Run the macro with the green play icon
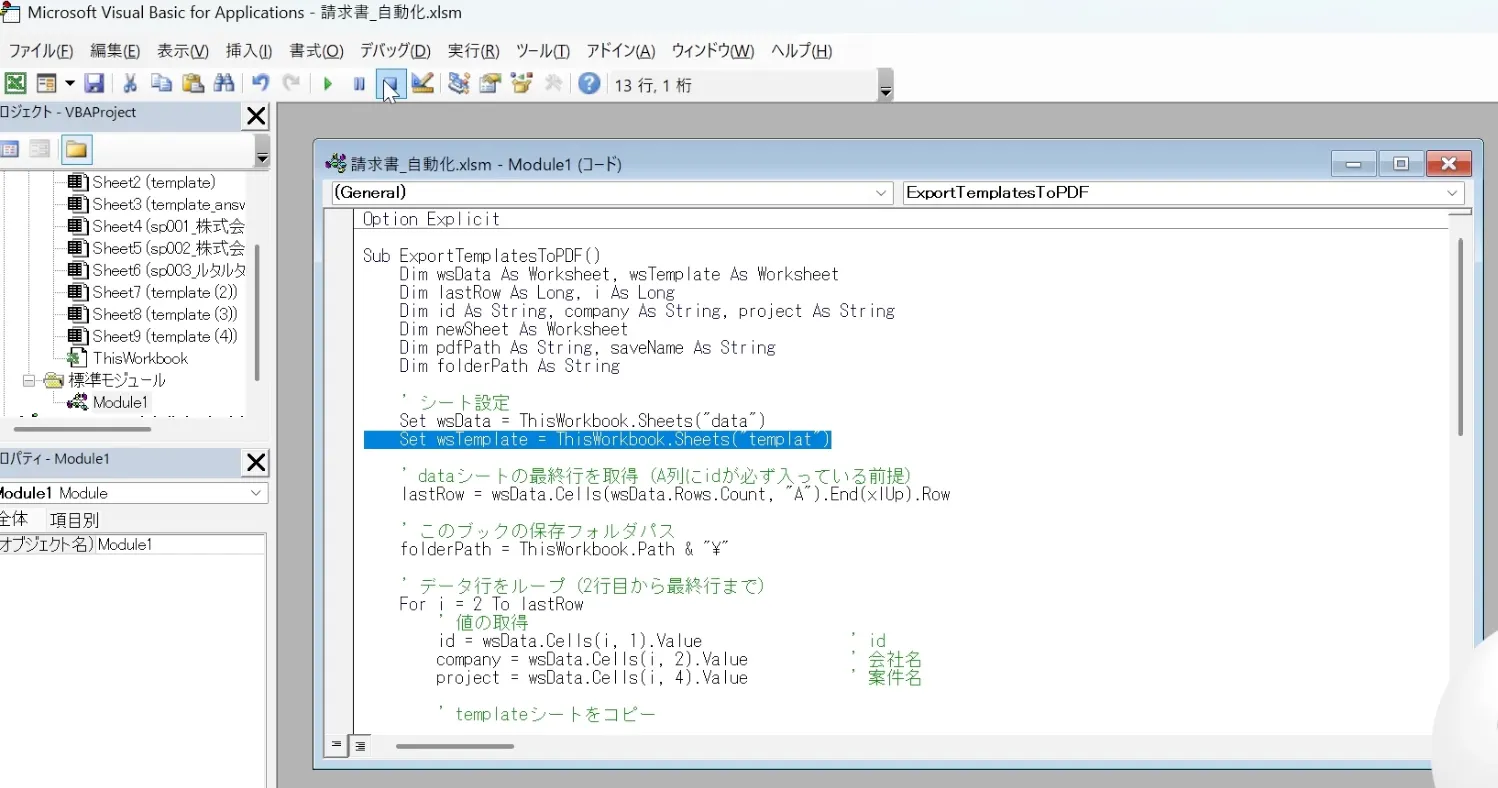The height and width of the screenshot is (788, 1498). [327, 84]
